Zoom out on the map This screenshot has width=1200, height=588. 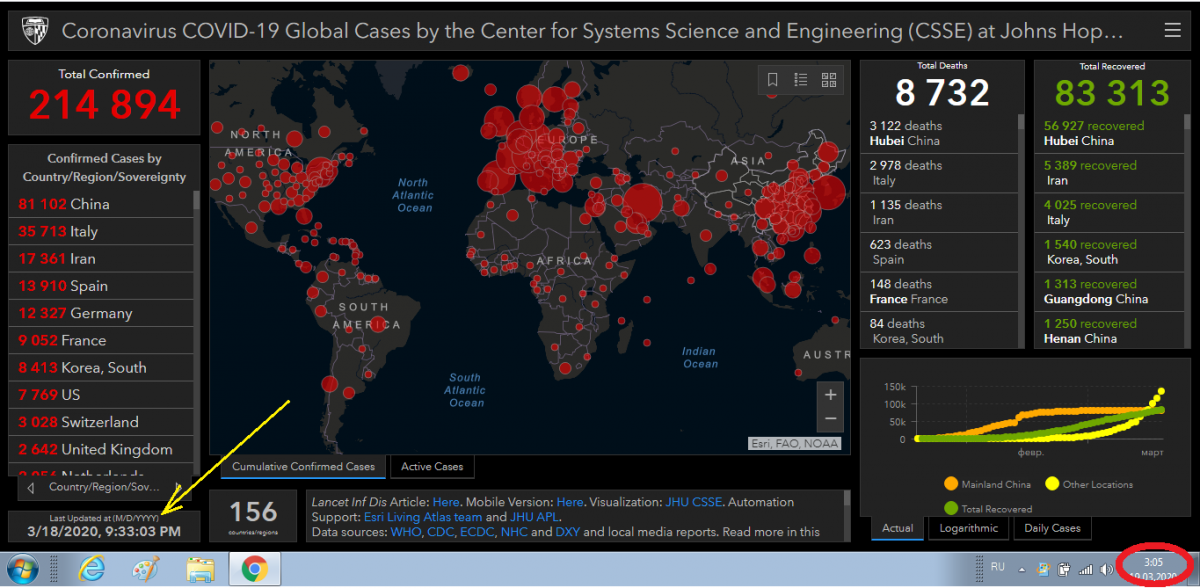click(x=830, y=420)
